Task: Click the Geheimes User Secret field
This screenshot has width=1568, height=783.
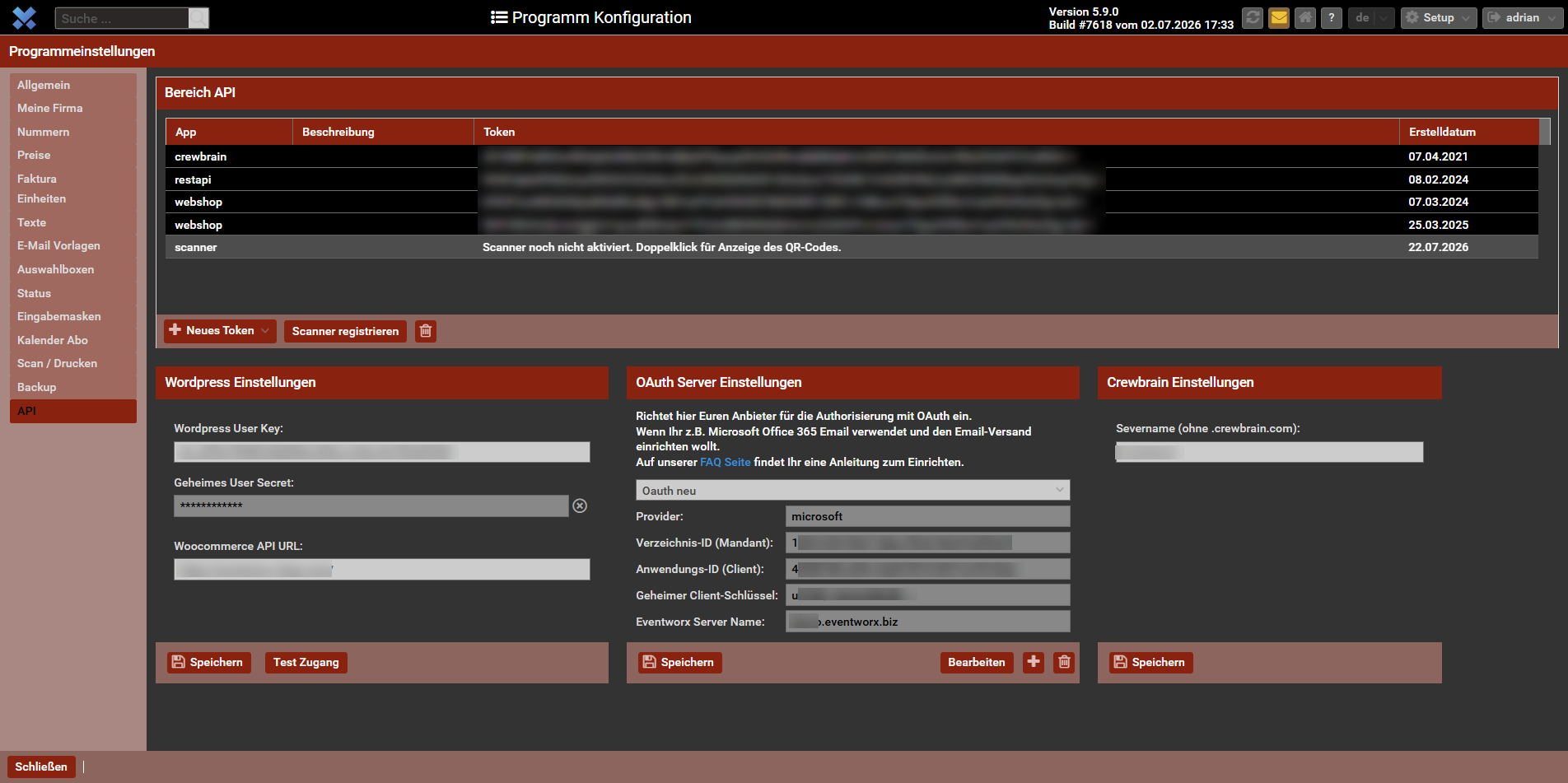Action: pyautogui.click(x=371, y=506)
